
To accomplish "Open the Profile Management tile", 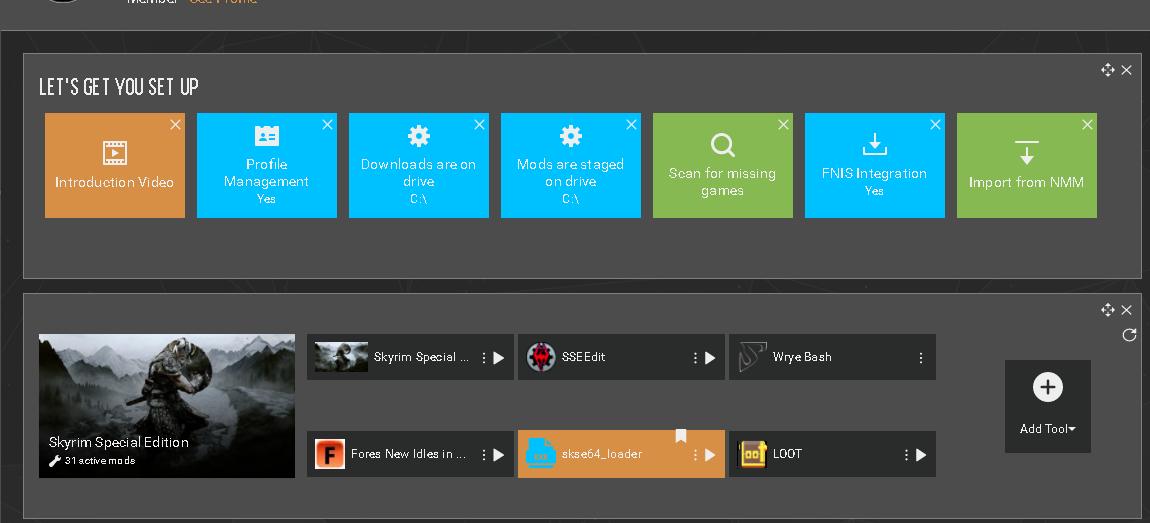I will [x=266, y=165].
